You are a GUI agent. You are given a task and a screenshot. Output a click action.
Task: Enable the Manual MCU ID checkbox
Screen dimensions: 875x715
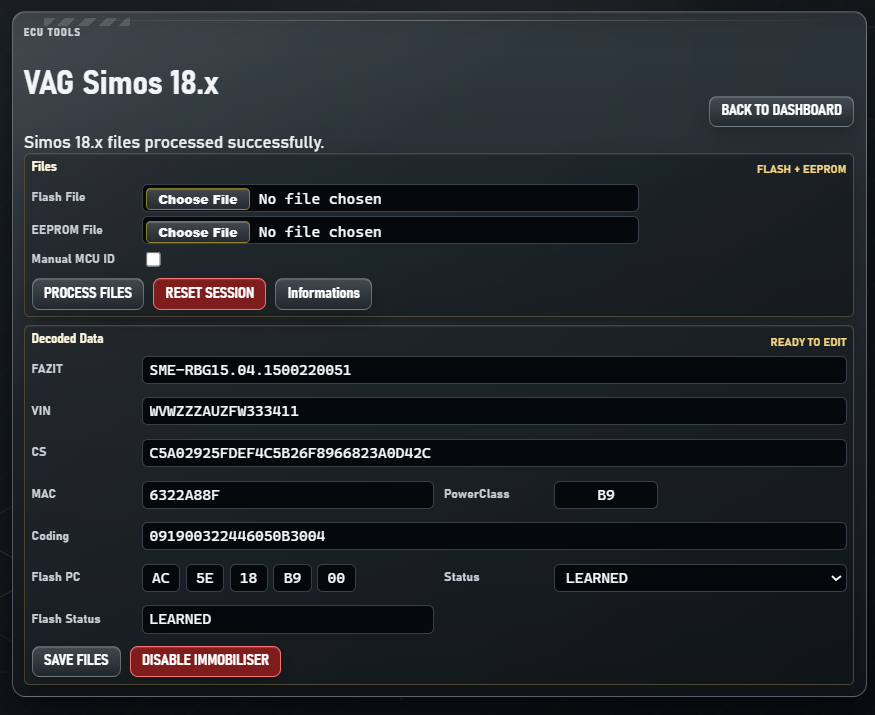coord(153,259)
